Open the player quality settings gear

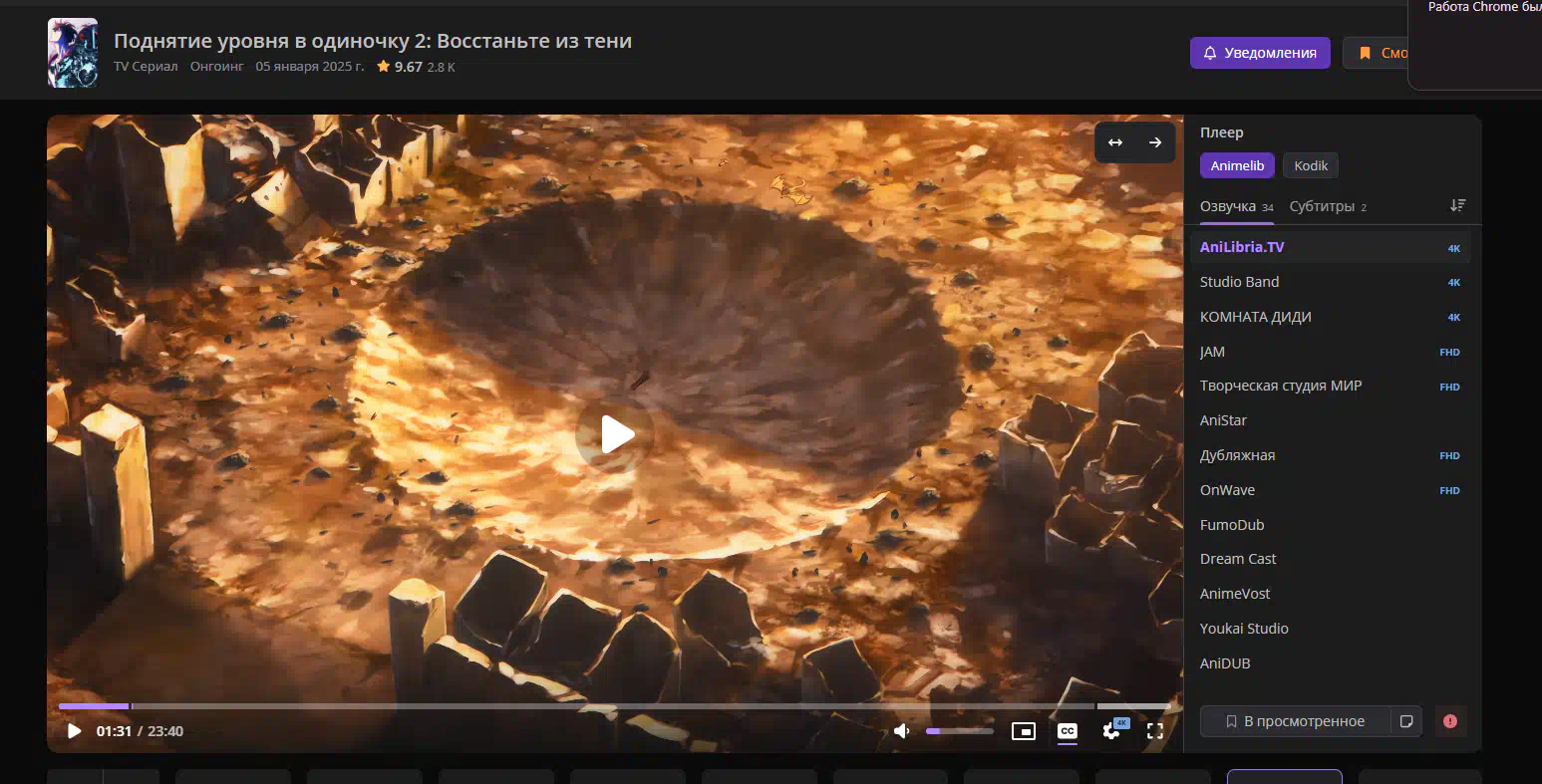coord(1112,731)
